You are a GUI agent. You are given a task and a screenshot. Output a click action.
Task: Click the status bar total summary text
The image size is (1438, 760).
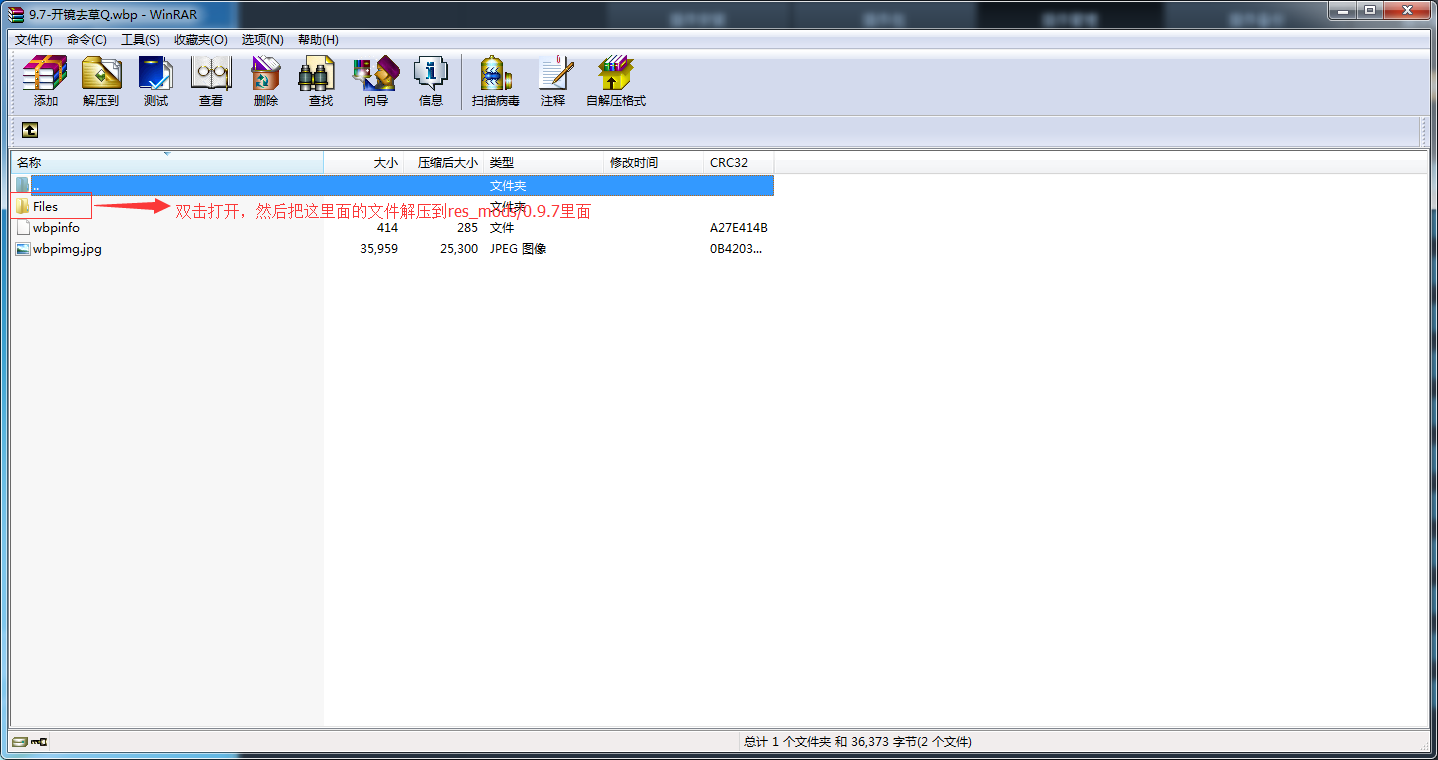[857, 742]
